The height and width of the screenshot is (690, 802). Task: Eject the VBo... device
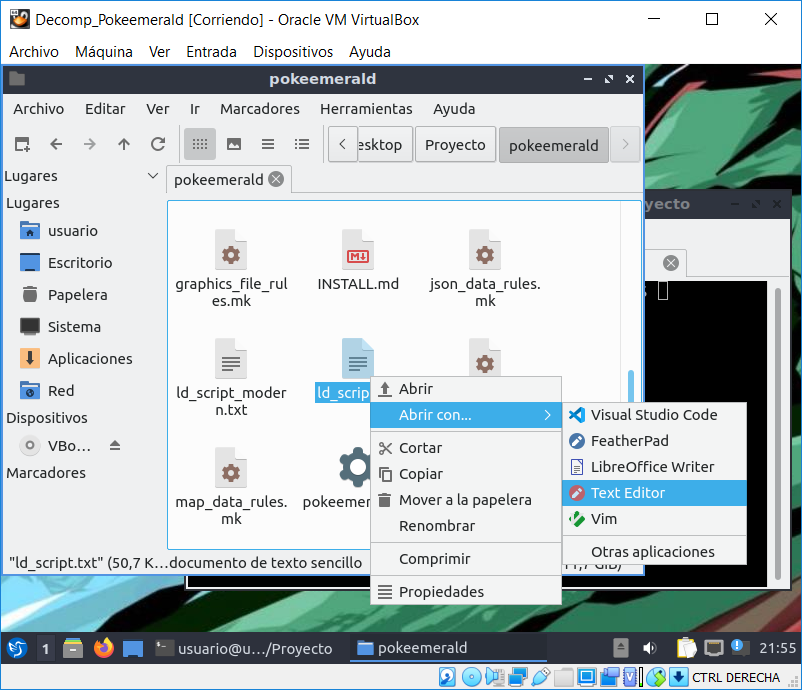tap(114, 445)
